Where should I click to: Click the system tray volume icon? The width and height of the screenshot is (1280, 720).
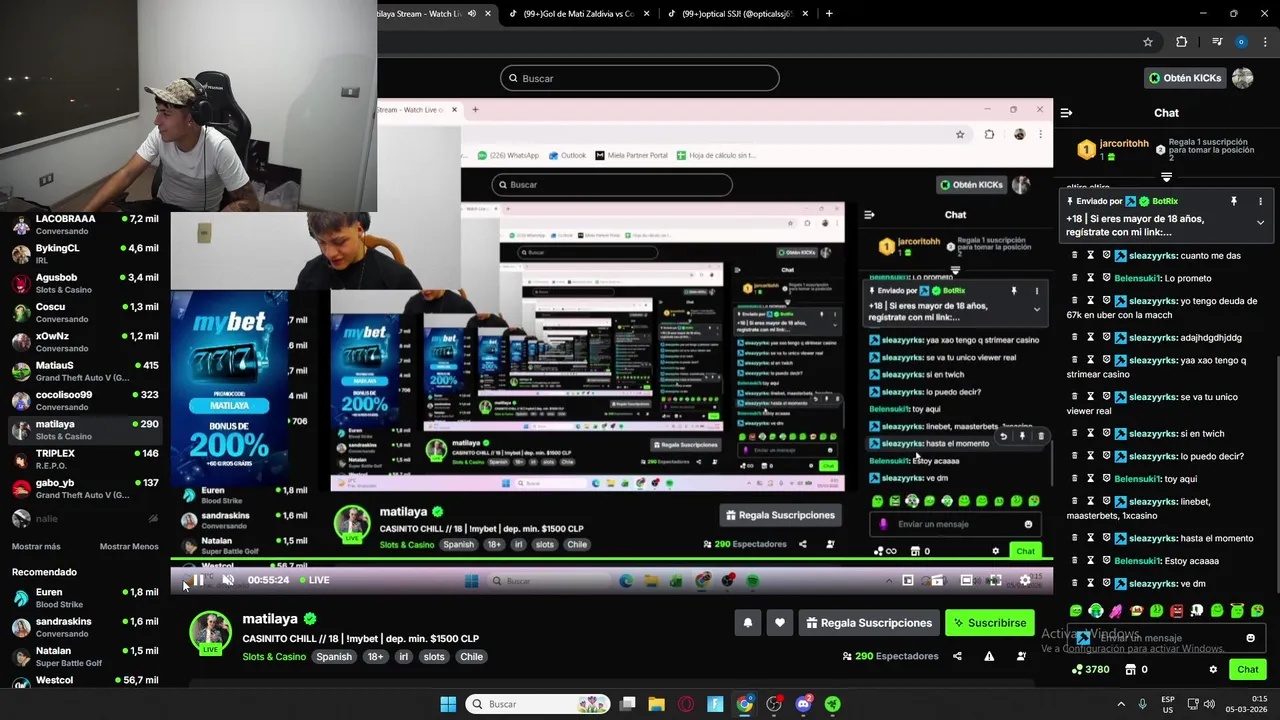point(1209,704)
